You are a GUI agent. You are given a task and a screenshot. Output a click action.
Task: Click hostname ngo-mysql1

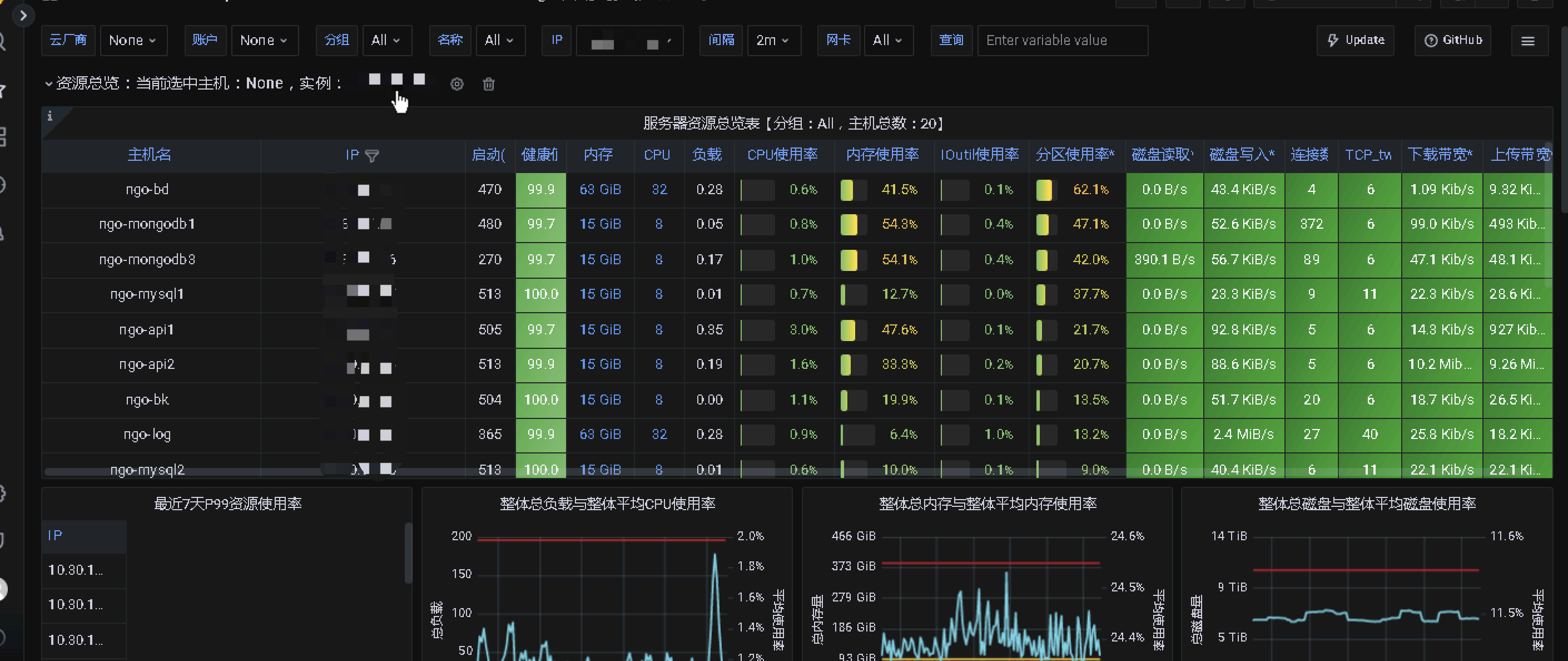pyautogui.click(x=147, y=295)
